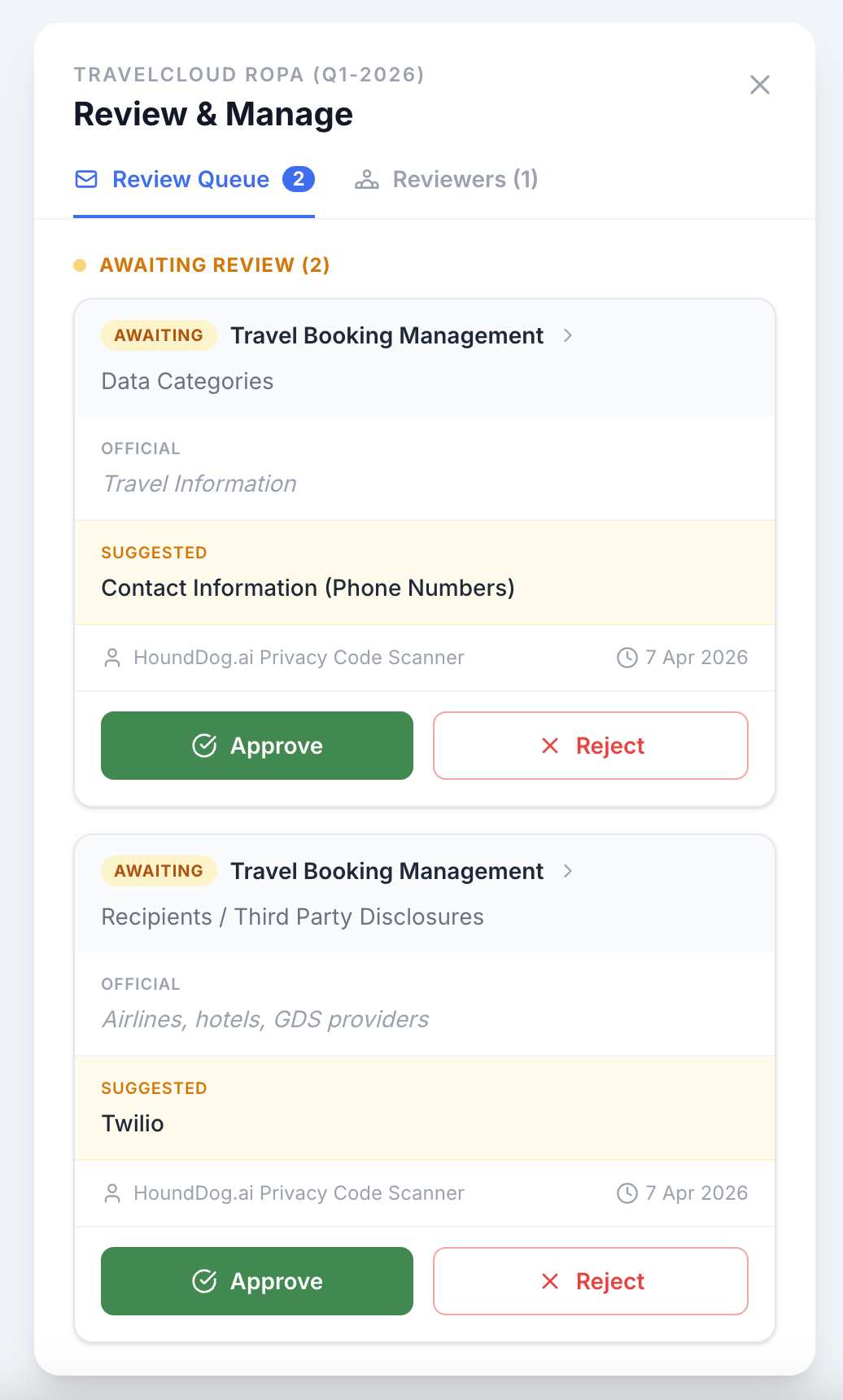The height and width of the screenshot is (1400, 843).
Task: Click the Review Queue count badge
Action: (x=299, y=179)
